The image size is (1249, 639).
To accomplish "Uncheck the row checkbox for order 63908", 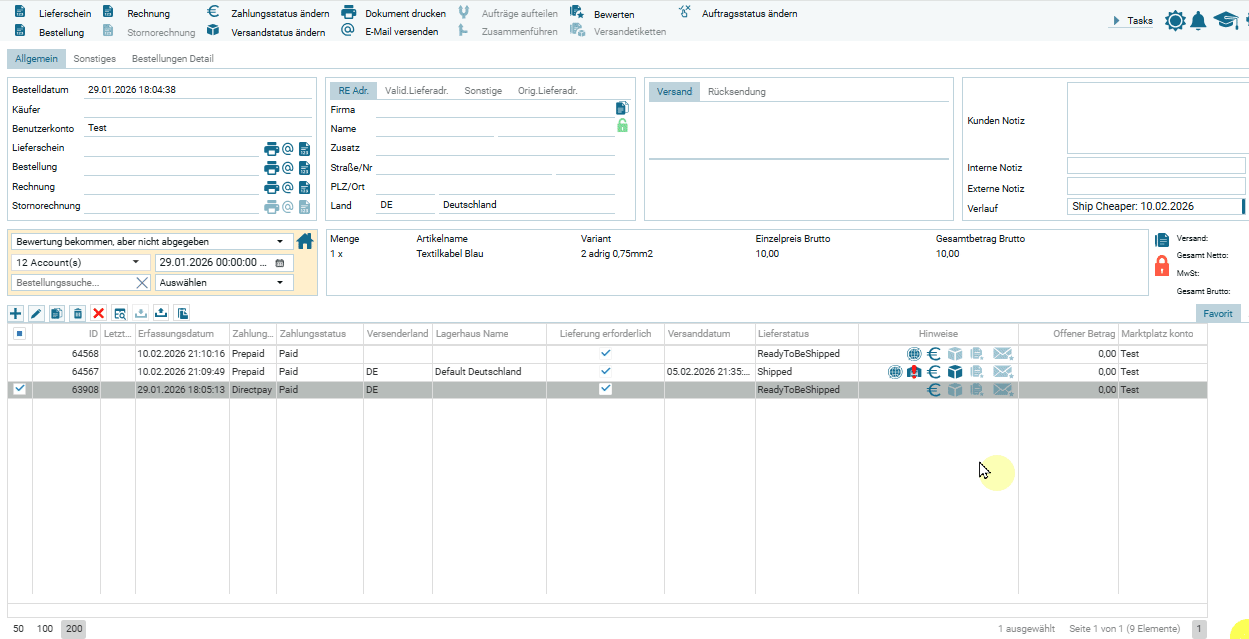I will coord(19,390).
